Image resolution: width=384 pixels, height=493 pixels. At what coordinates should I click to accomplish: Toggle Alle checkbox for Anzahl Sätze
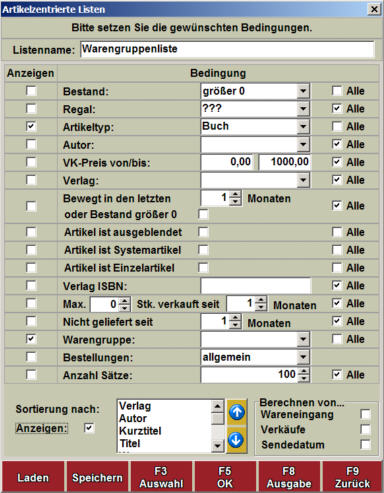click(x=337, y=374)
